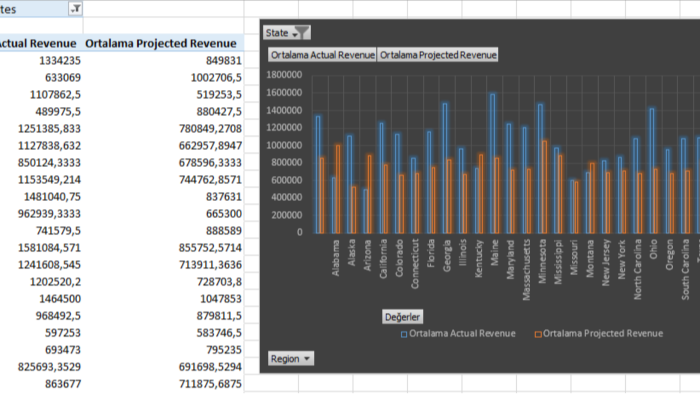Select cell with value 1202520,2
700x394 pixels.
click(41, 282)
